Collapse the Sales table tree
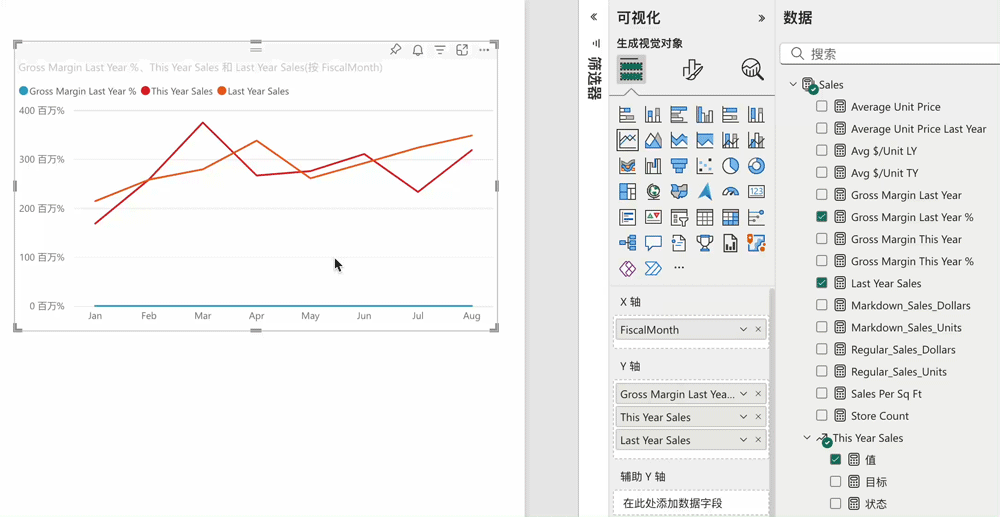This screenshot has width=1000, height=517. [794, 85]
